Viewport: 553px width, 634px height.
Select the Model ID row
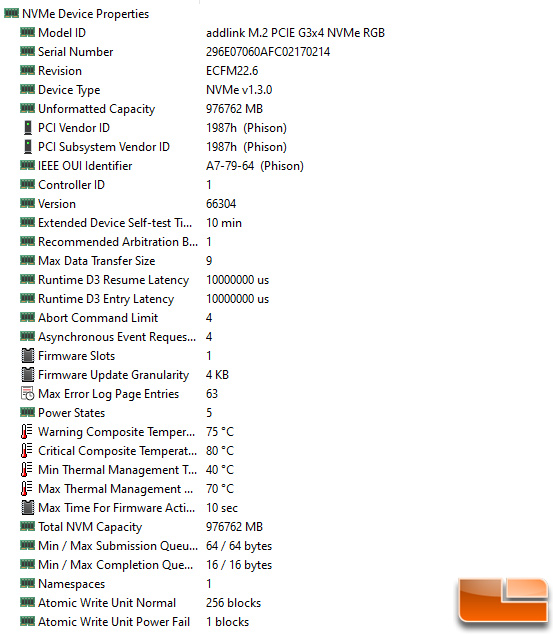202,33
